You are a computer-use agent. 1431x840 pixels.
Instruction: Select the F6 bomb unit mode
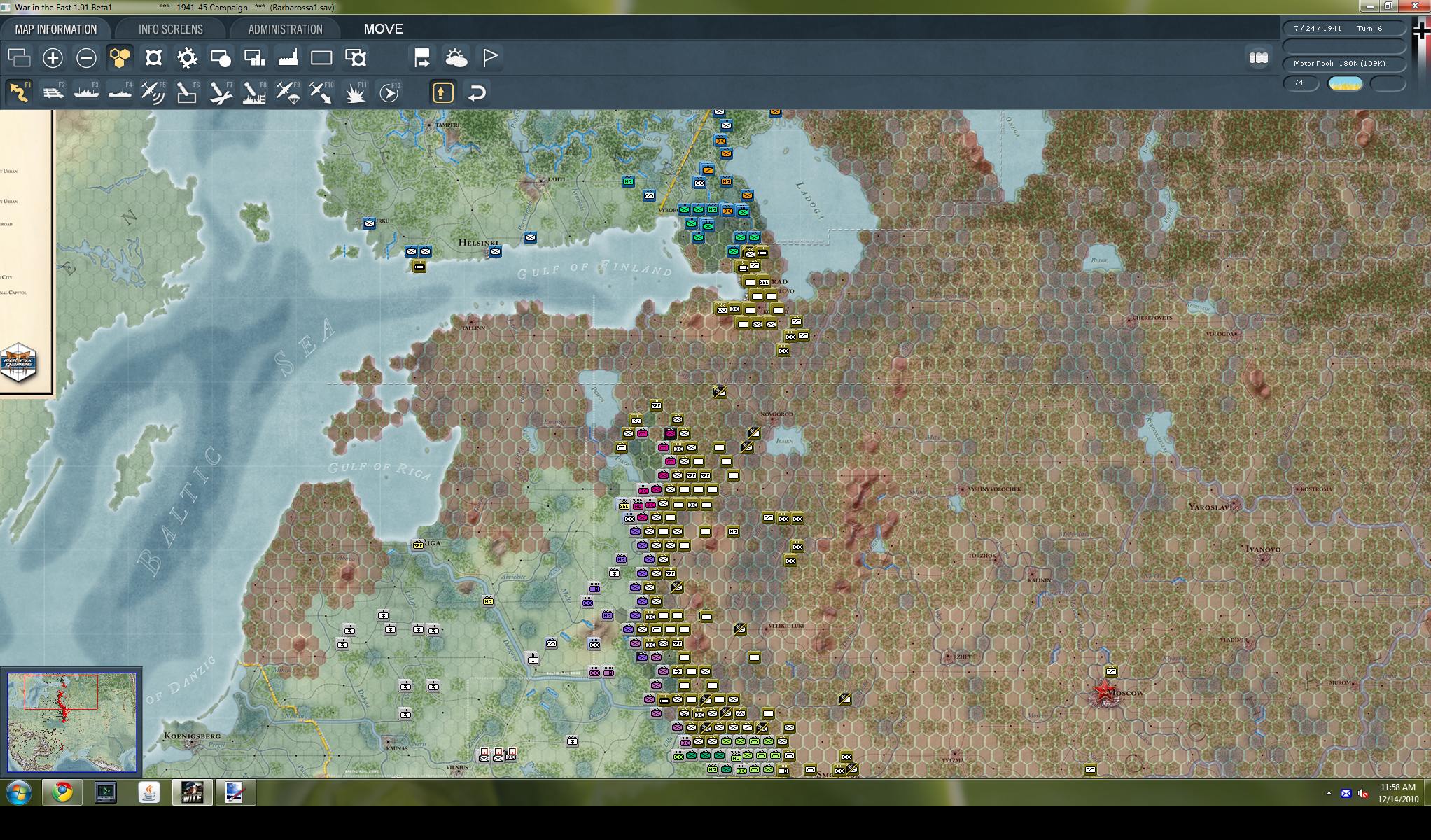pos(187,92)
